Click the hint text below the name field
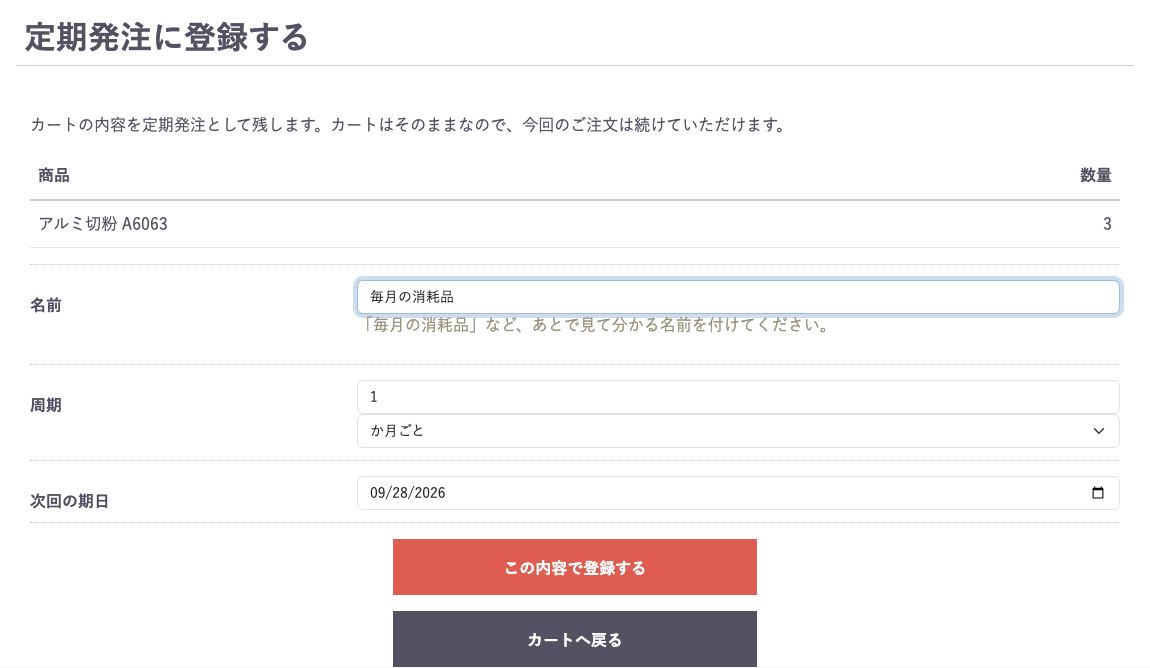1150x668 pixels. 595,325
